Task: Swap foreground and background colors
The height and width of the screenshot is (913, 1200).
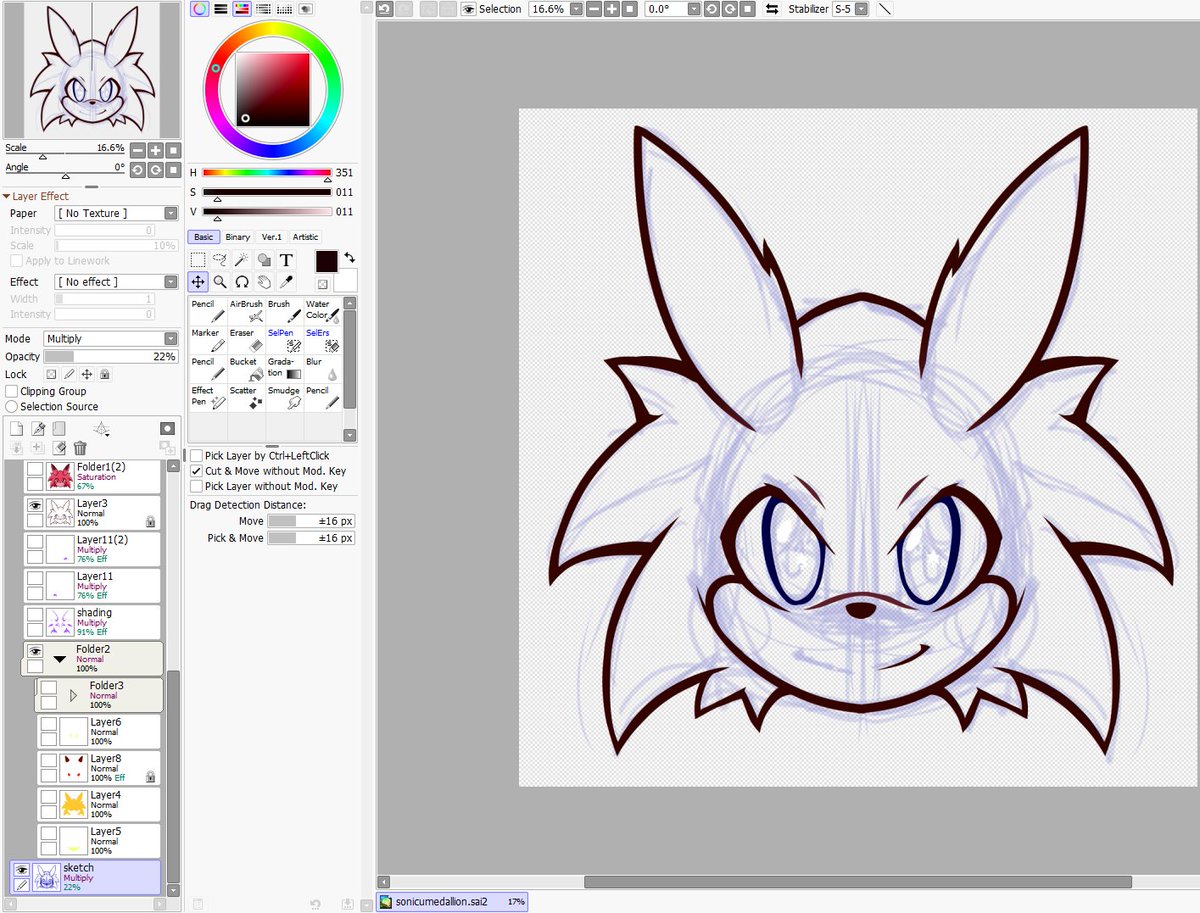Action: tap(349, 258)
